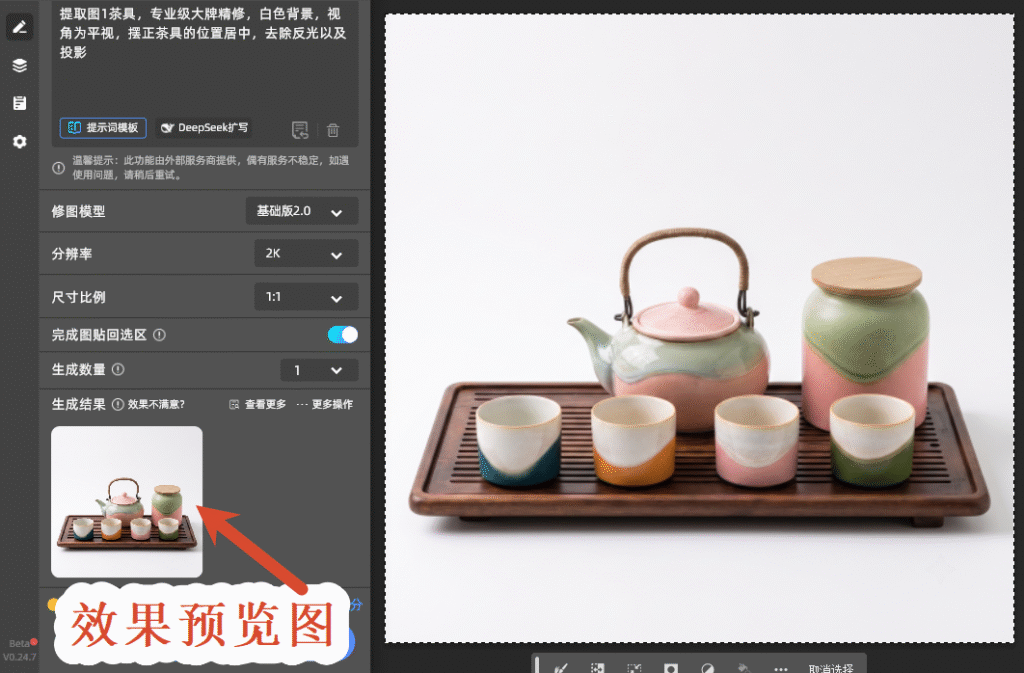This screenshot has width=1024, height=673.
Task: Select the edit pencil icon in sidebar
Action: click(20, 27)
